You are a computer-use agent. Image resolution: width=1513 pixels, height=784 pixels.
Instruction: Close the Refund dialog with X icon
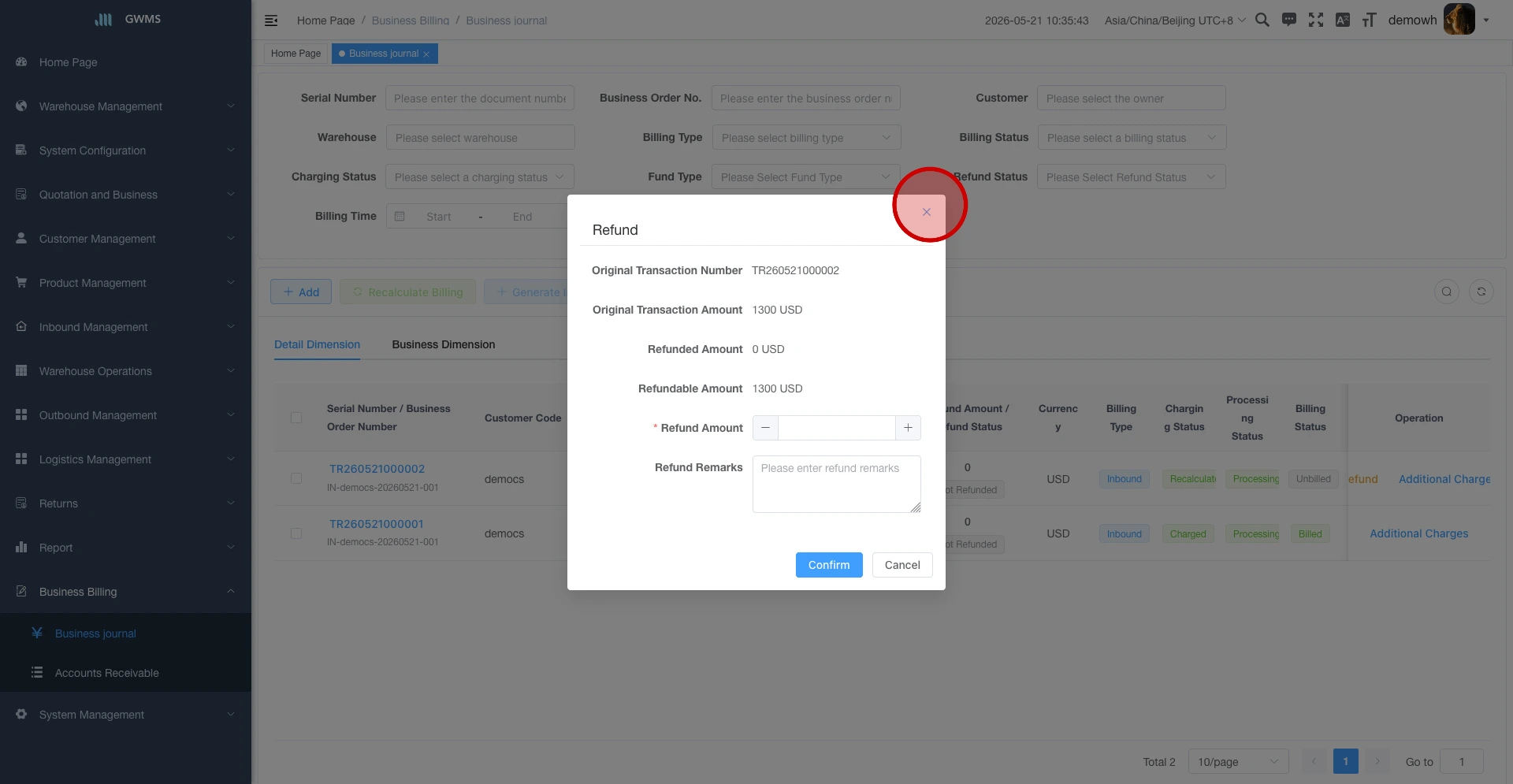[x=927, y=212]
